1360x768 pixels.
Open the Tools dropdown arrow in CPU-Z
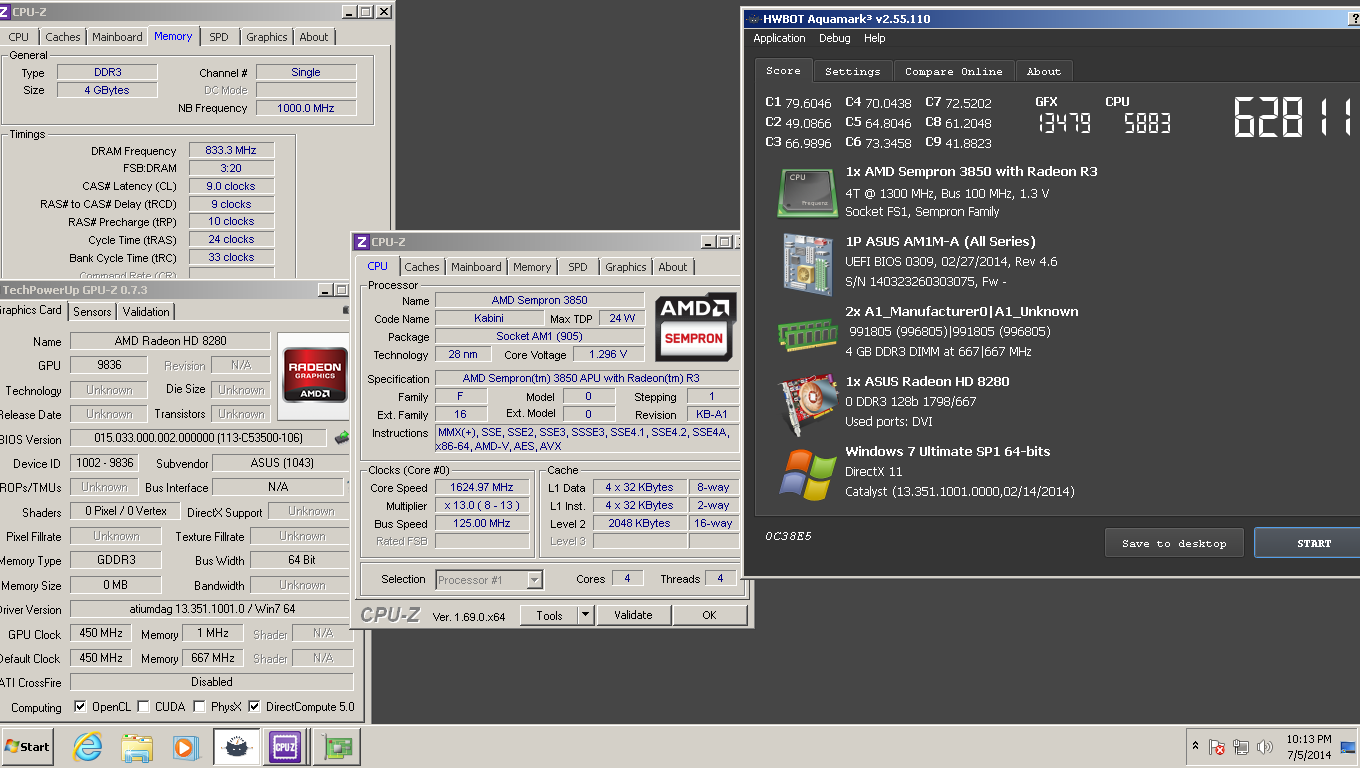click(x=585, y=615)
